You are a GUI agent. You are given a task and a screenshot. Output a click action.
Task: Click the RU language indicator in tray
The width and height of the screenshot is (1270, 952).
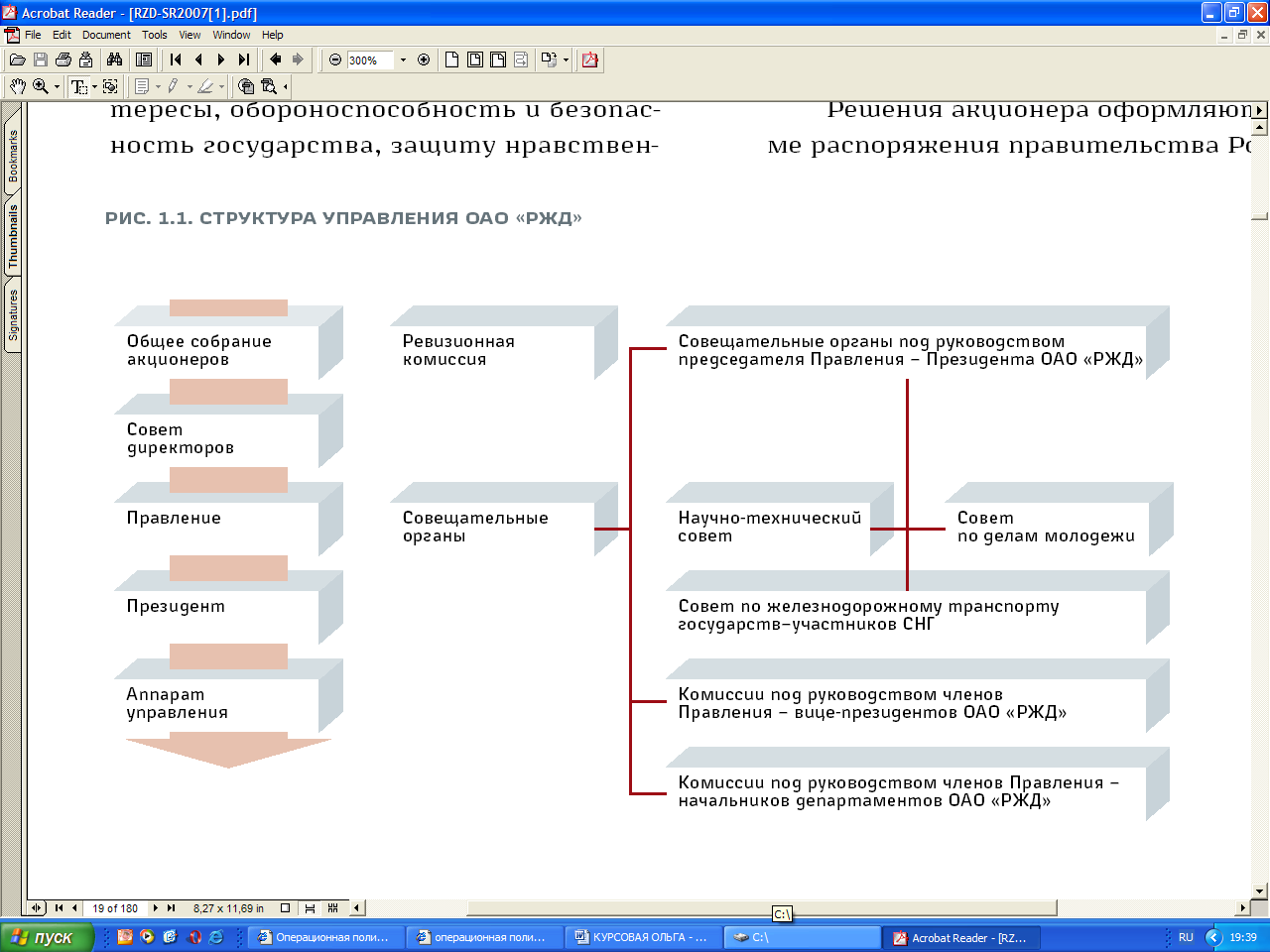1186,937
